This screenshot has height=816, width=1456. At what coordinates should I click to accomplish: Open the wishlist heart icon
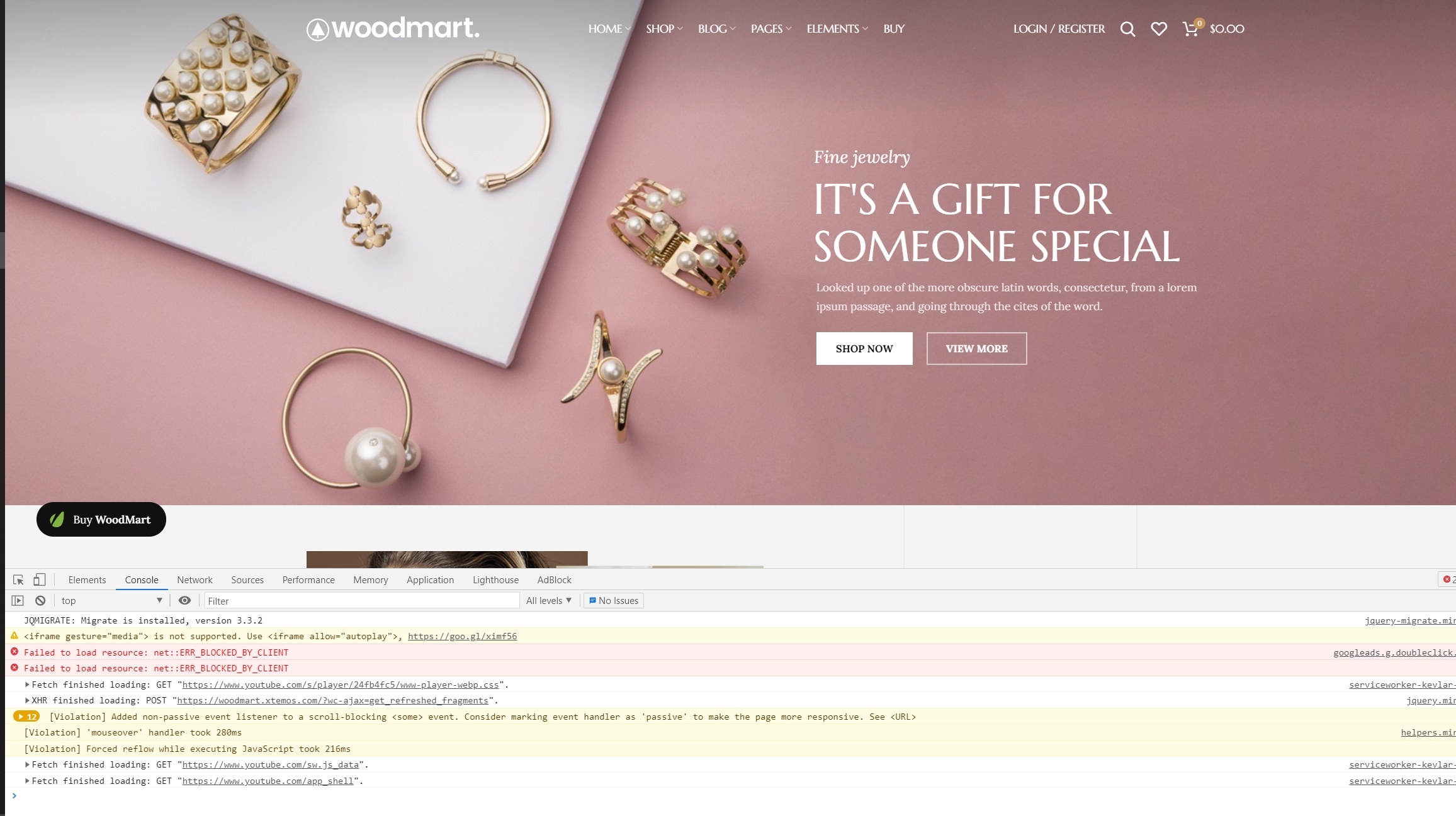(1159, 29)
